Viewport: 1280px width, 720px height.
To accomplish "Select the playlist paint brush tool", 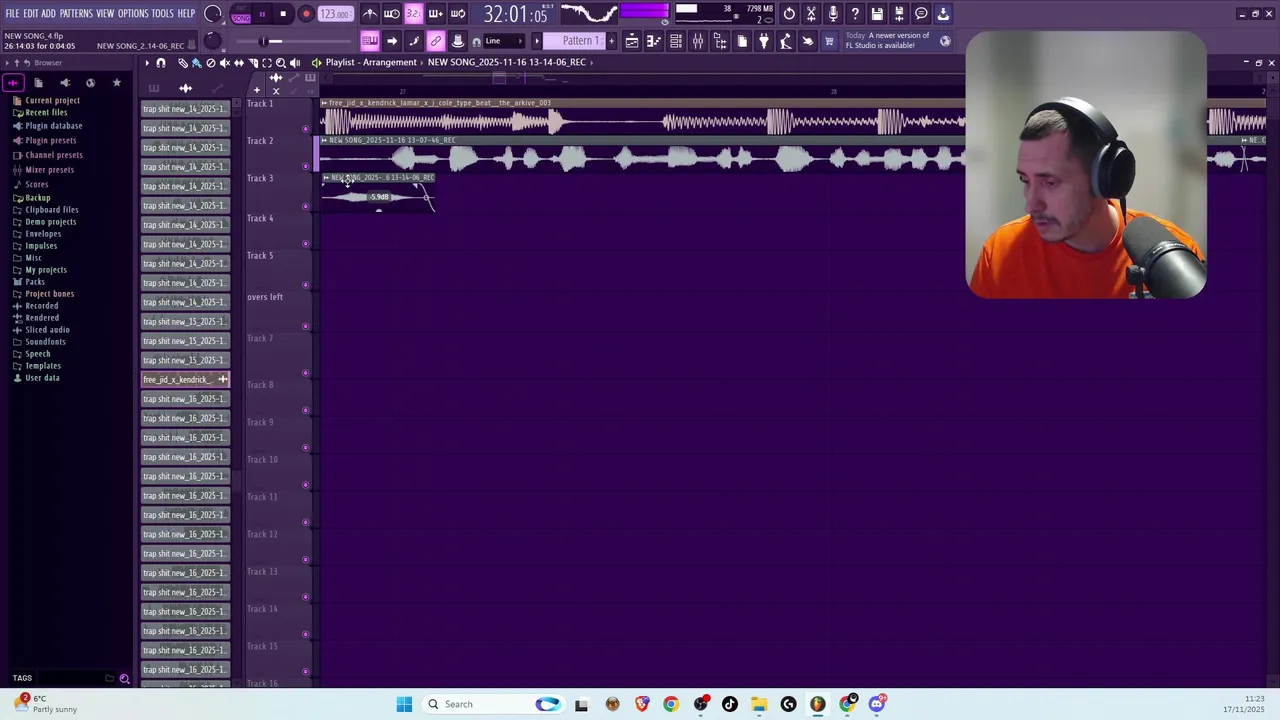I will click(x=196, y=63).
